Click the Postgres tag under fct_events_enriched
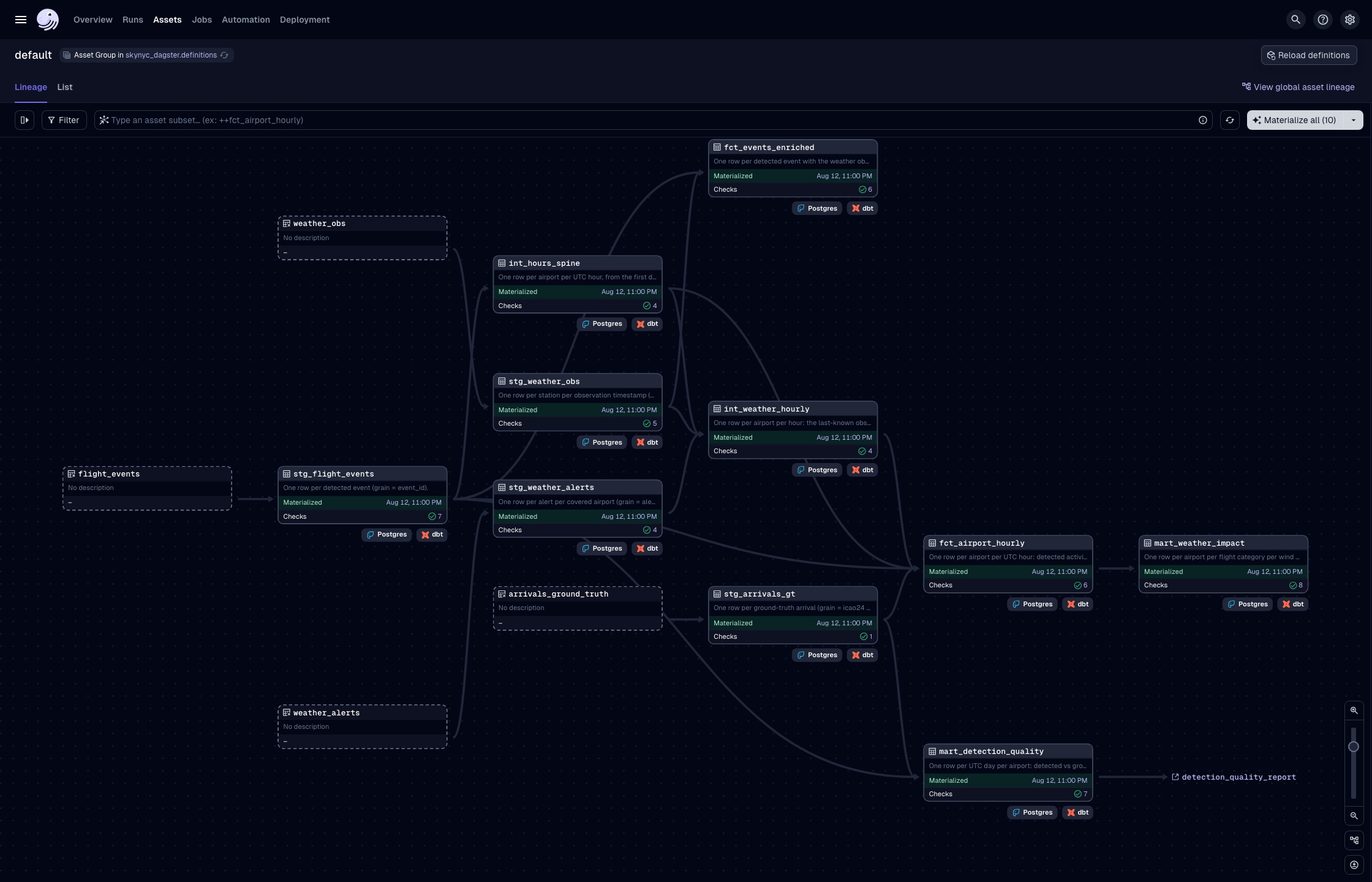1372x882 pixels. point(817,208)
